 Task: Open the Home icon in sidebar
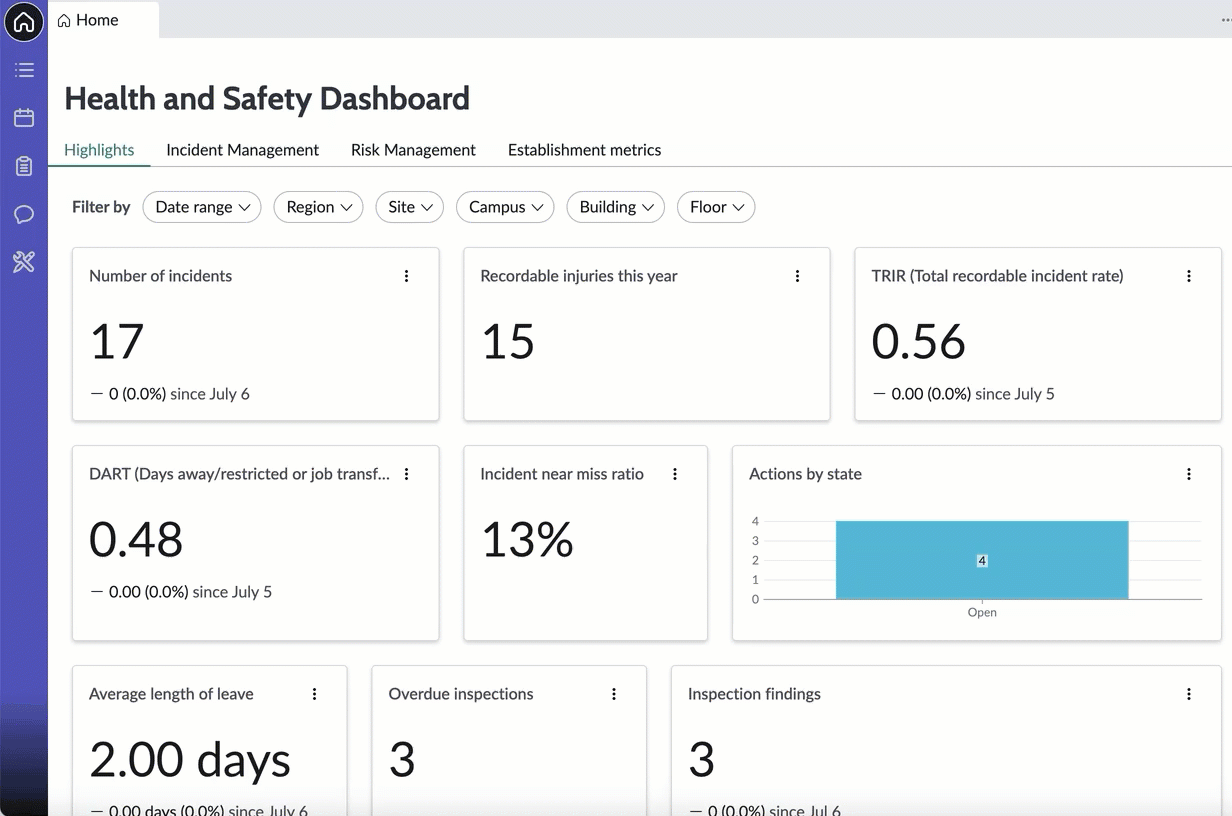point(24,22)
